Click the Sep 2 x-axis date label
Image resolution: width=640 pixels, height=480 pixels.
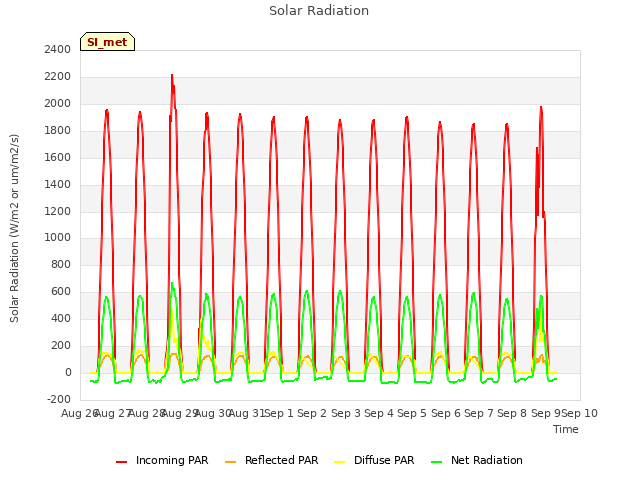(312, 413)
